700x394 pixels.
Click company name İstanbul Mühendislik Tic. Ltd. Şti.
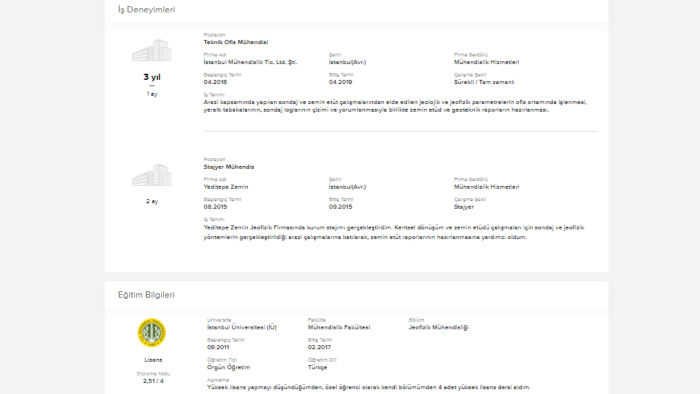[x=250, y=62]
